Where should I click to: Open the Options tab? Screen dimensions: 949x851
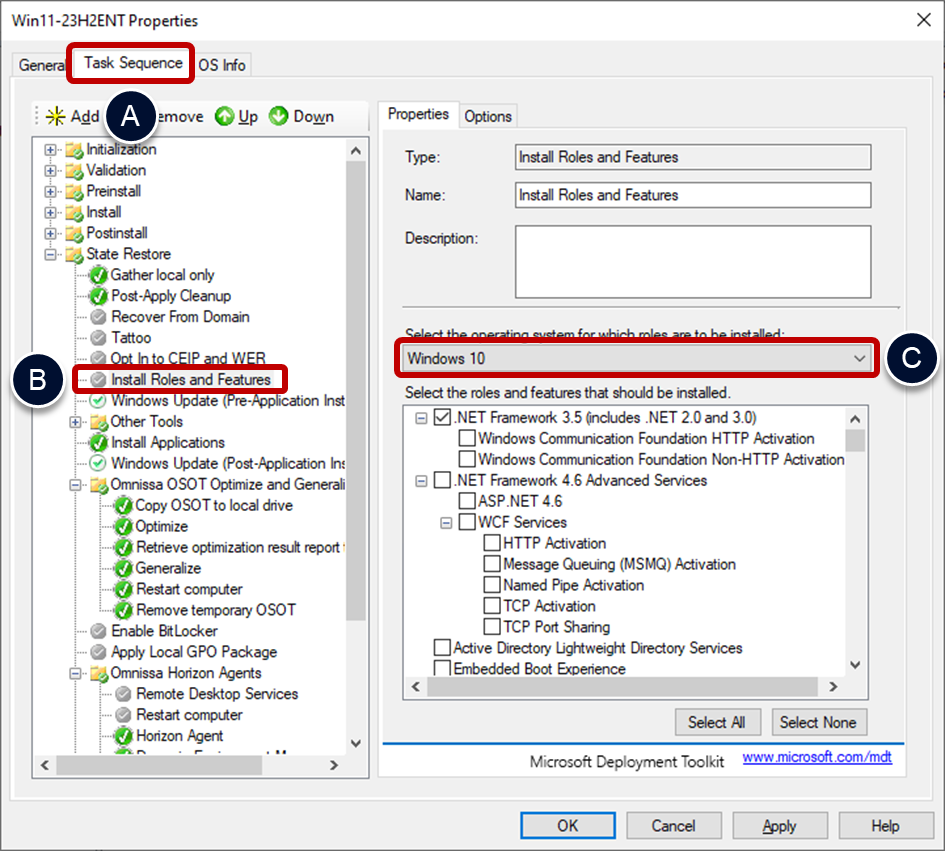point(488,116)
